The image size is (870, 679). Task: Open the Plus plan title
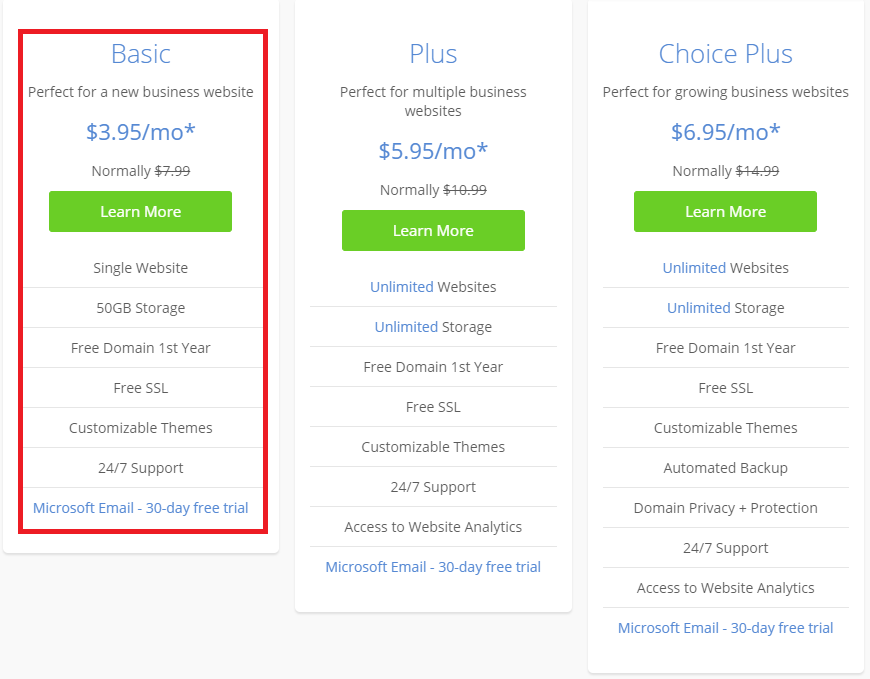tap(433, 54)
